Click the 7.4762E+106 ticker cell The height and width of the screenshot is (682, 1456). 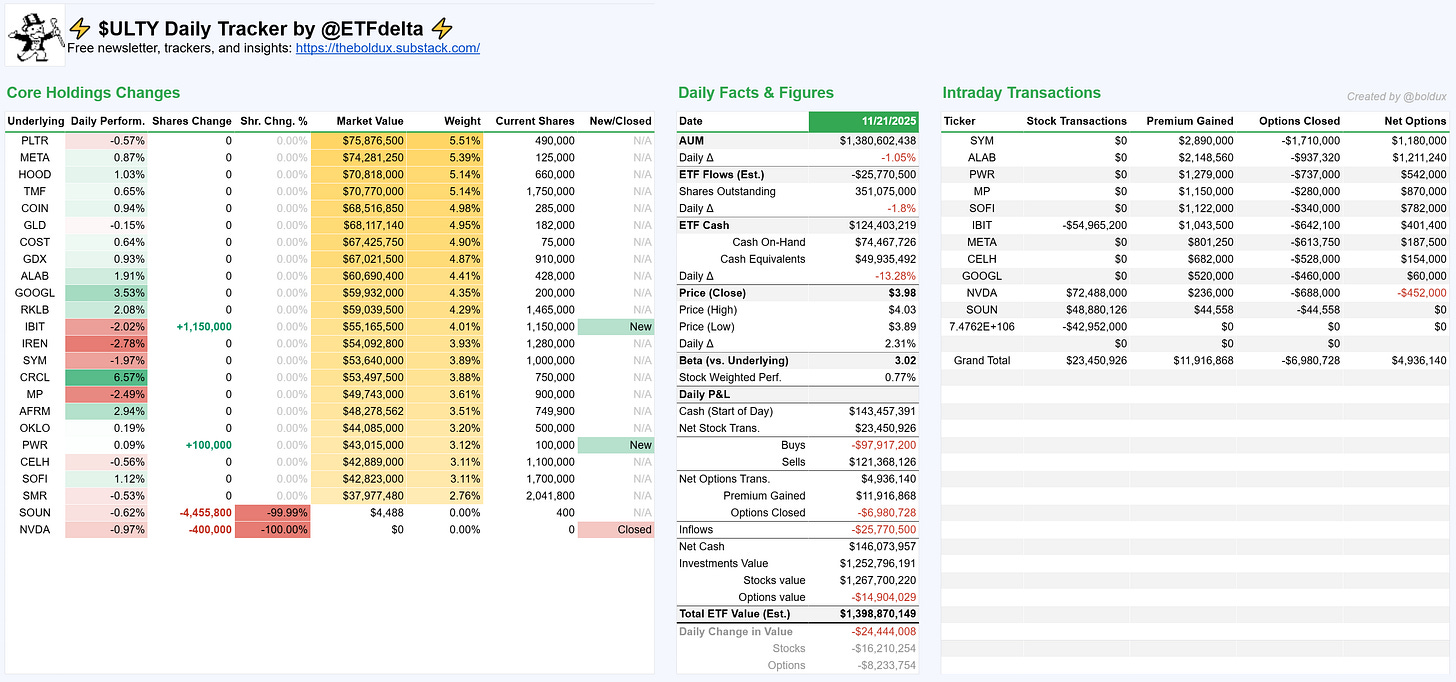(x=982, y=327)
